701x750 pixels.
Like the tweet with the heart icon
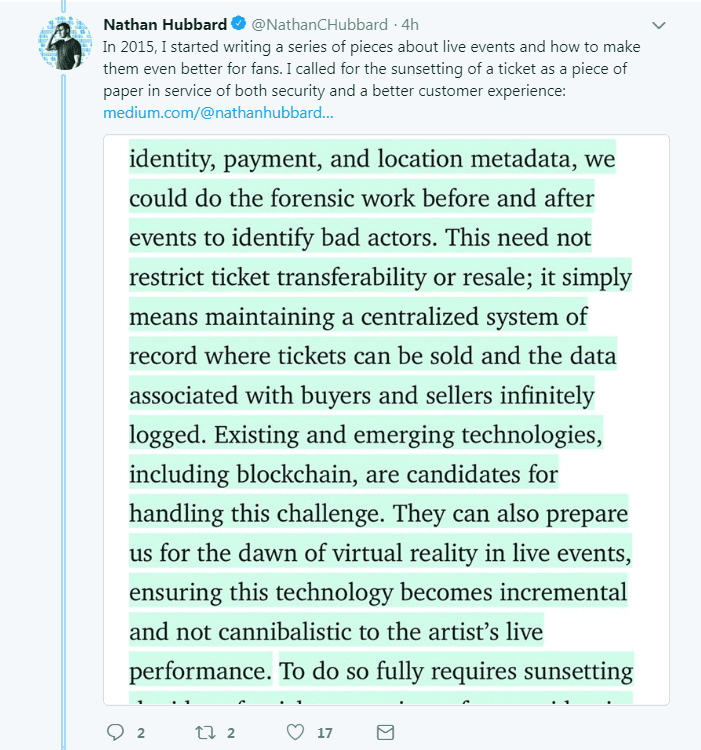point(295,732)
